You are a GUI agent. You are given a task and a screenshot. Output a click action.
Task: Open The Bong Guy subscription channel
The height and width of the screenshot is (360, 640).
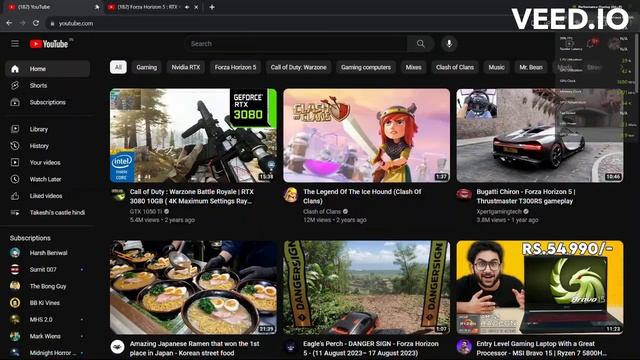(48, 287)
